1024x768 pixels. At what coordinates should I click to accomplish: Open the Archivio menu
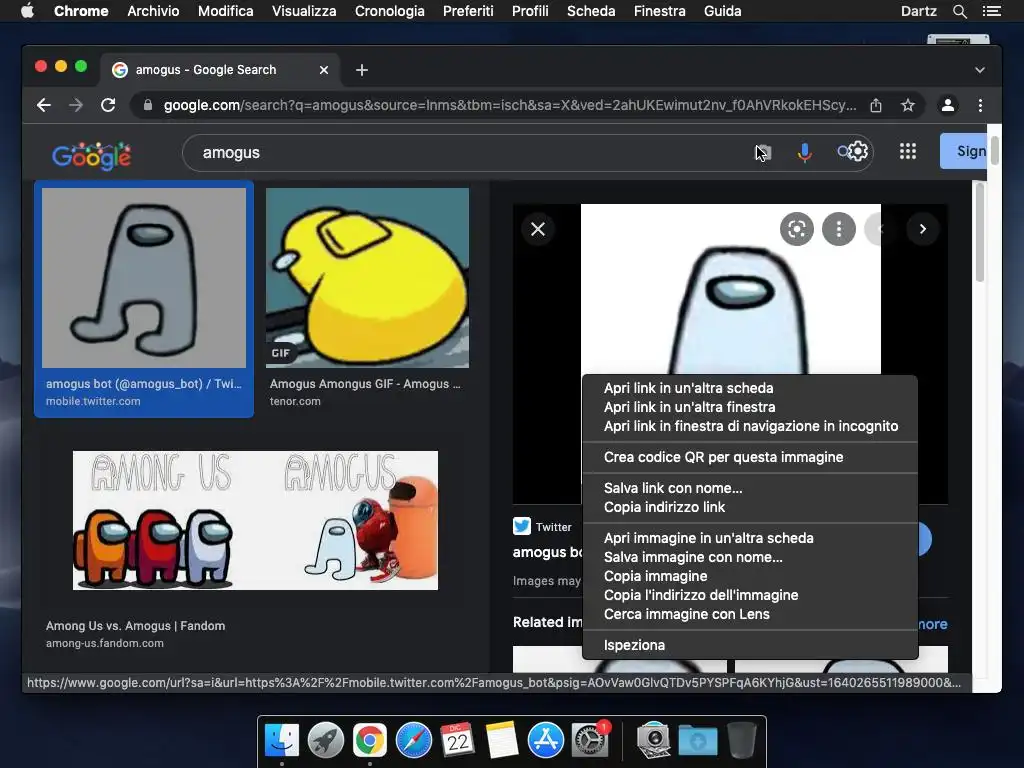click(153, 11)
